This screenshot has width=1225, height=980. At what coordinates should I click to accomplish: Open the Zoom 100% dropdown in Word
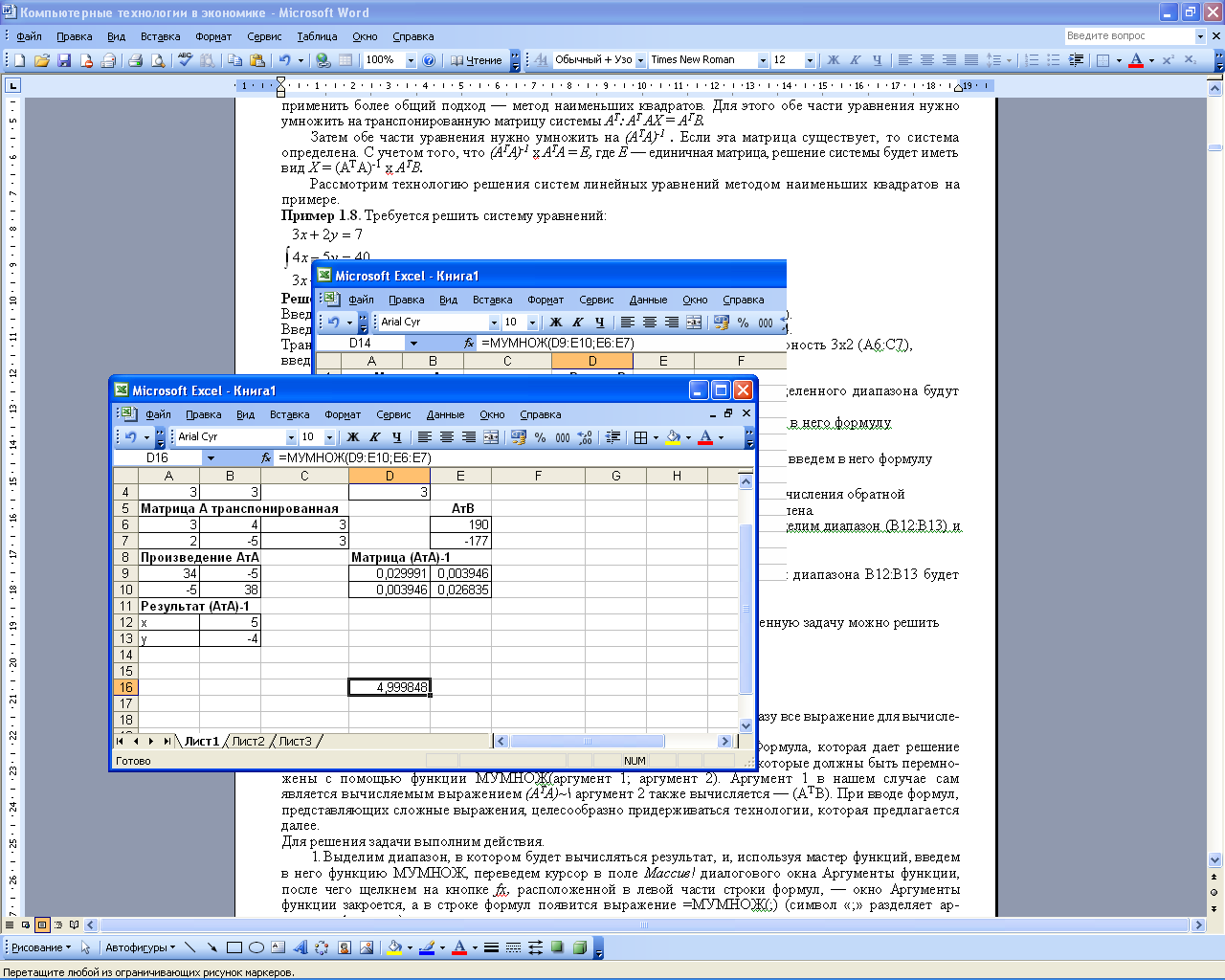pyautogui.click(x=411, y=60)
